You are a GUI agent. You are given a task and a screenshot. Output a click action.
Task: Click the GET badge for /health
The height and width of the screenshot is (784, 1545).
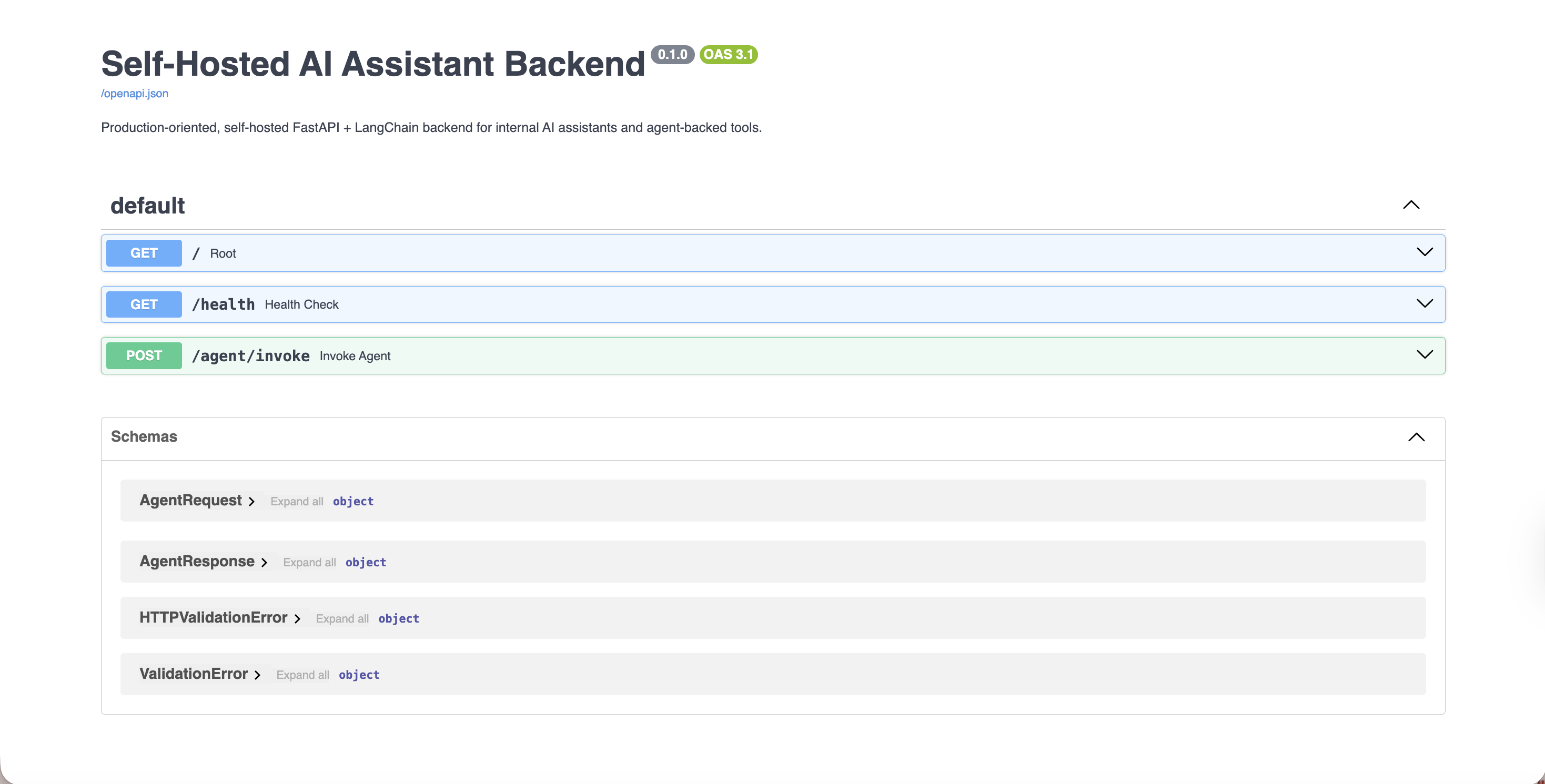click(143, 304)
